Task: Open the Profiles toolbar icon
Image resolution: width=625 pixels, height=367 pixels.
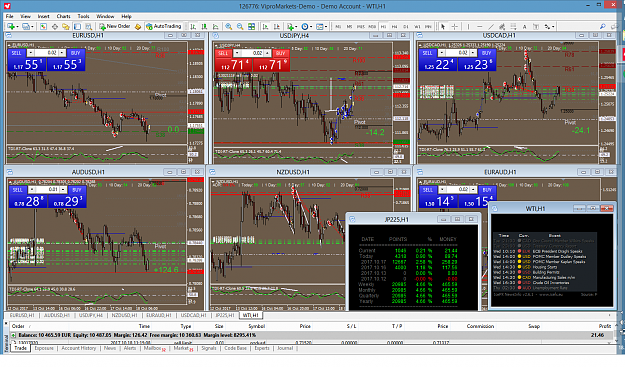Action: coord(27,26)
